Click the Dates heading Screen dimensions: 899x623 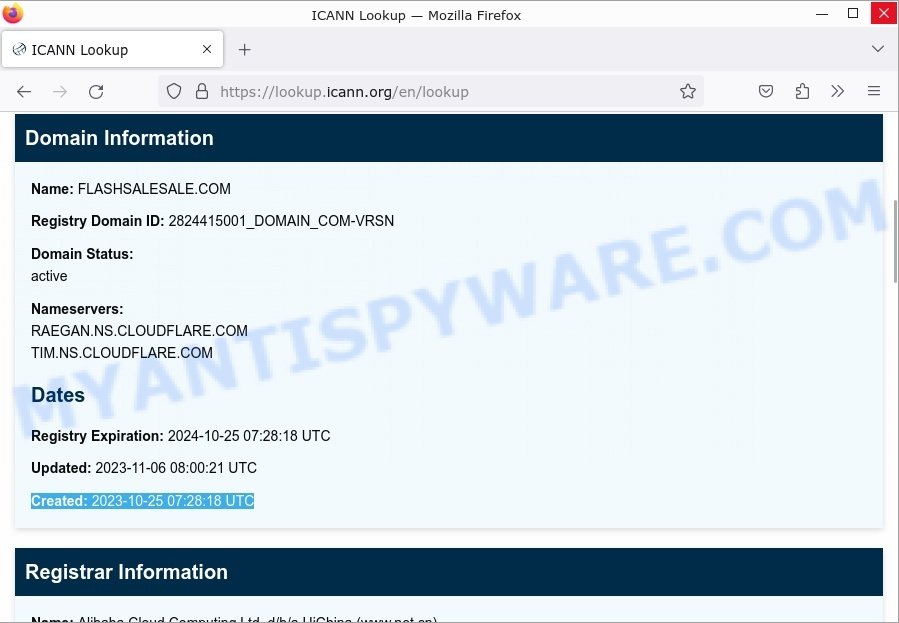[58, 395]
